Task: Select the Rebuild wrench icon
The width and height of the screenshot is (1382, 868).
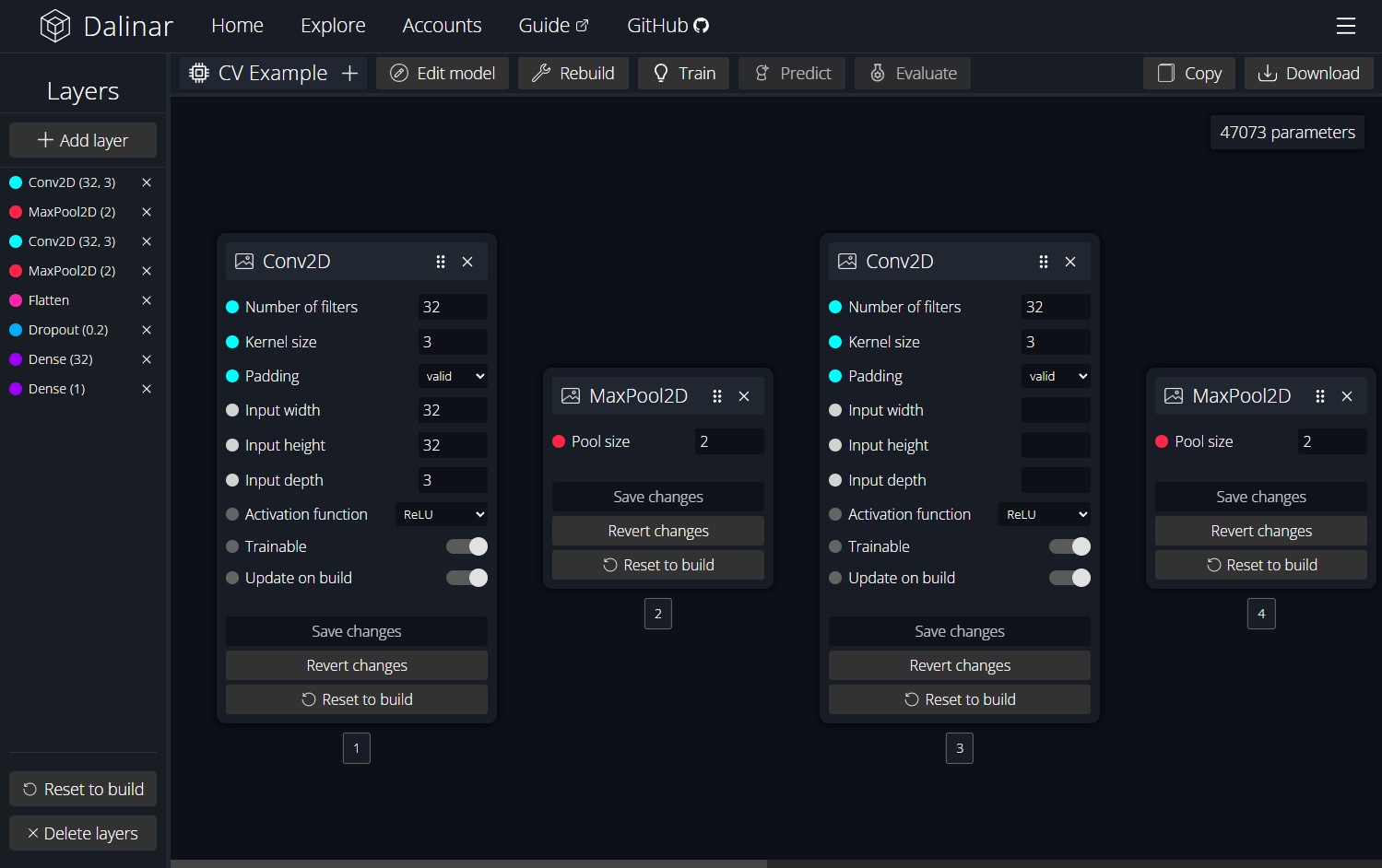Action: (x=542, y=73)
